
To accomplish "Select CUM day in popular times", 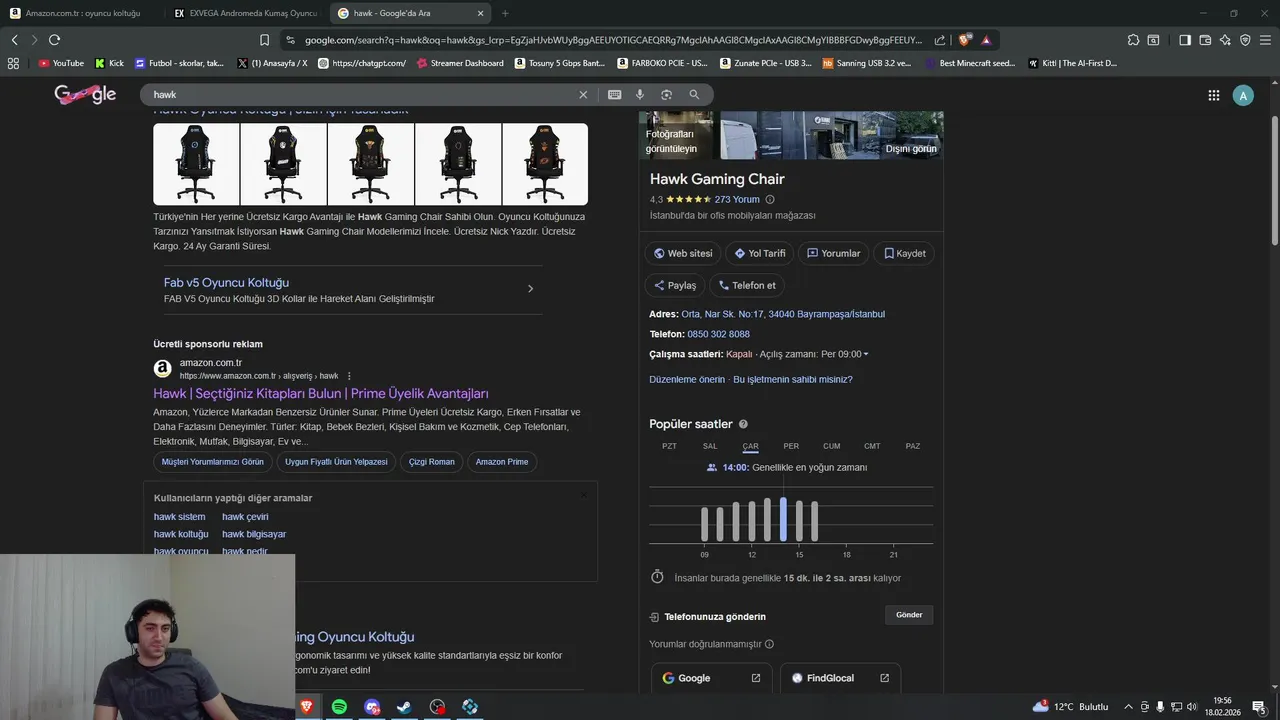I will [x=831, y=446].
